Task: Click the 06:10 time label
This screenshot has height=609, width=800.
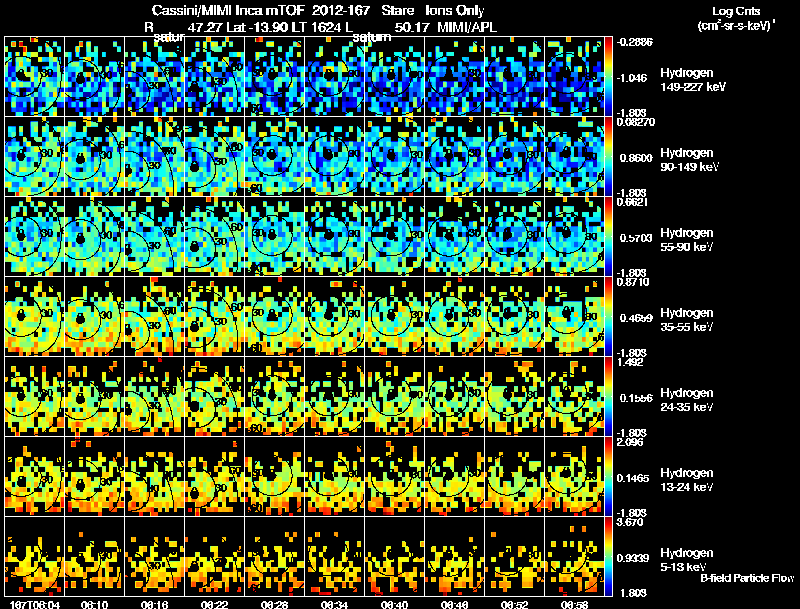Action: (94, 605)
